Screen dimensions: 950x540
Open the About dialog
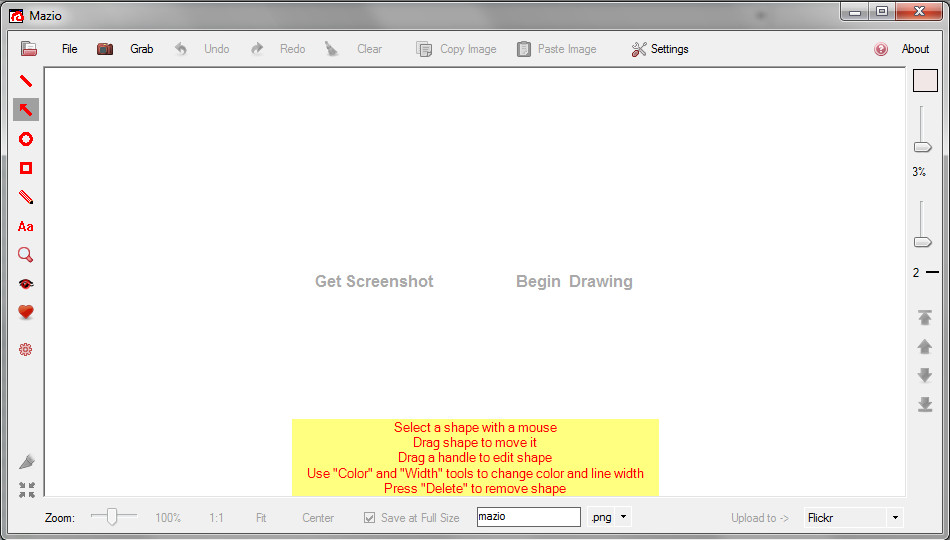coord(915,49)
